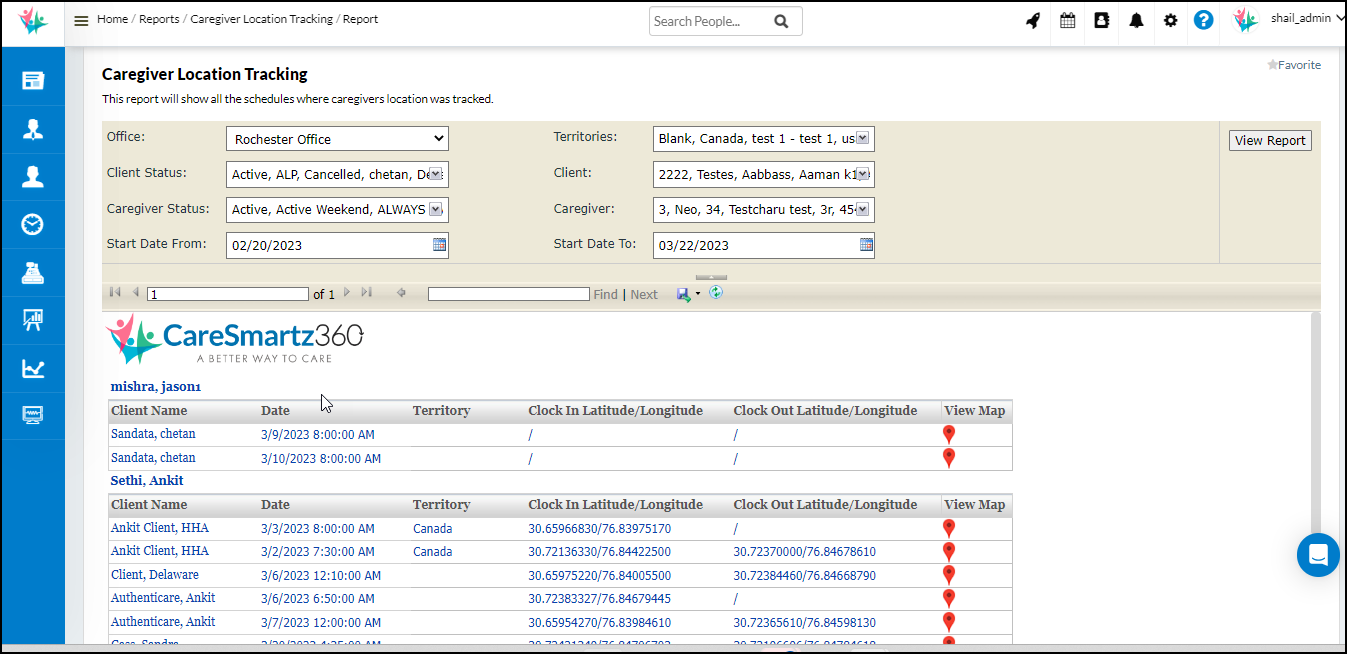
Task: Open the rocket quick-launch icon
Action: pyautogui.click(x=1032, y=20)
